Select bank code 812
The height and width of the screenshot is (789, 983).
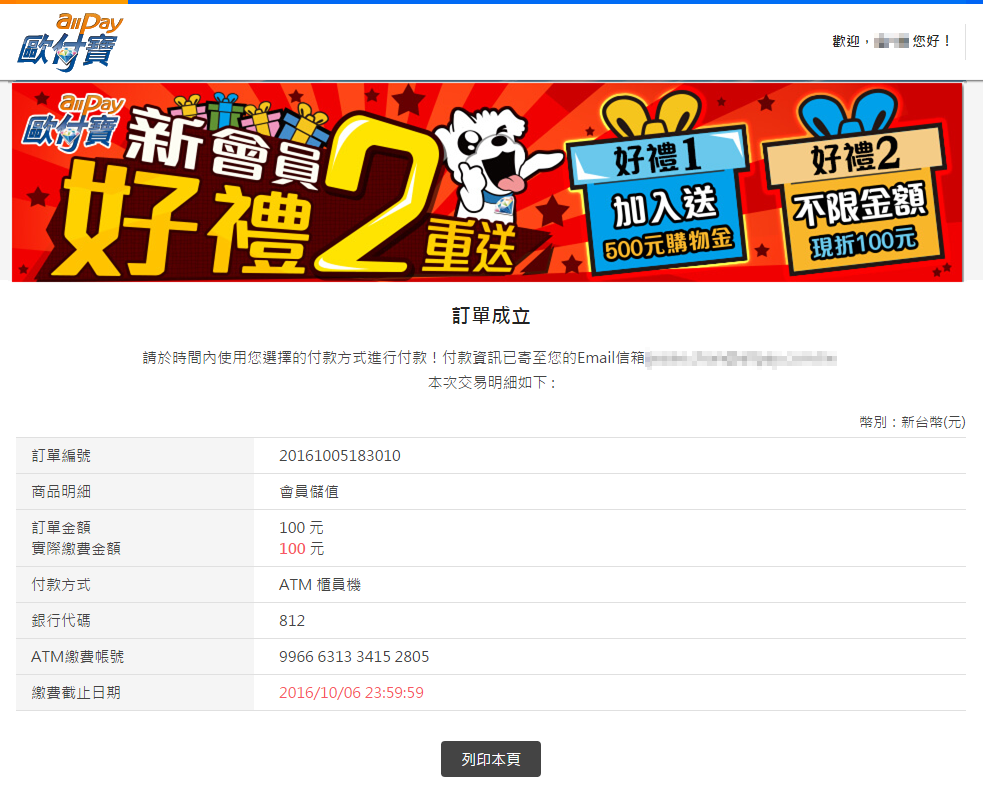[x=292, y=620]
